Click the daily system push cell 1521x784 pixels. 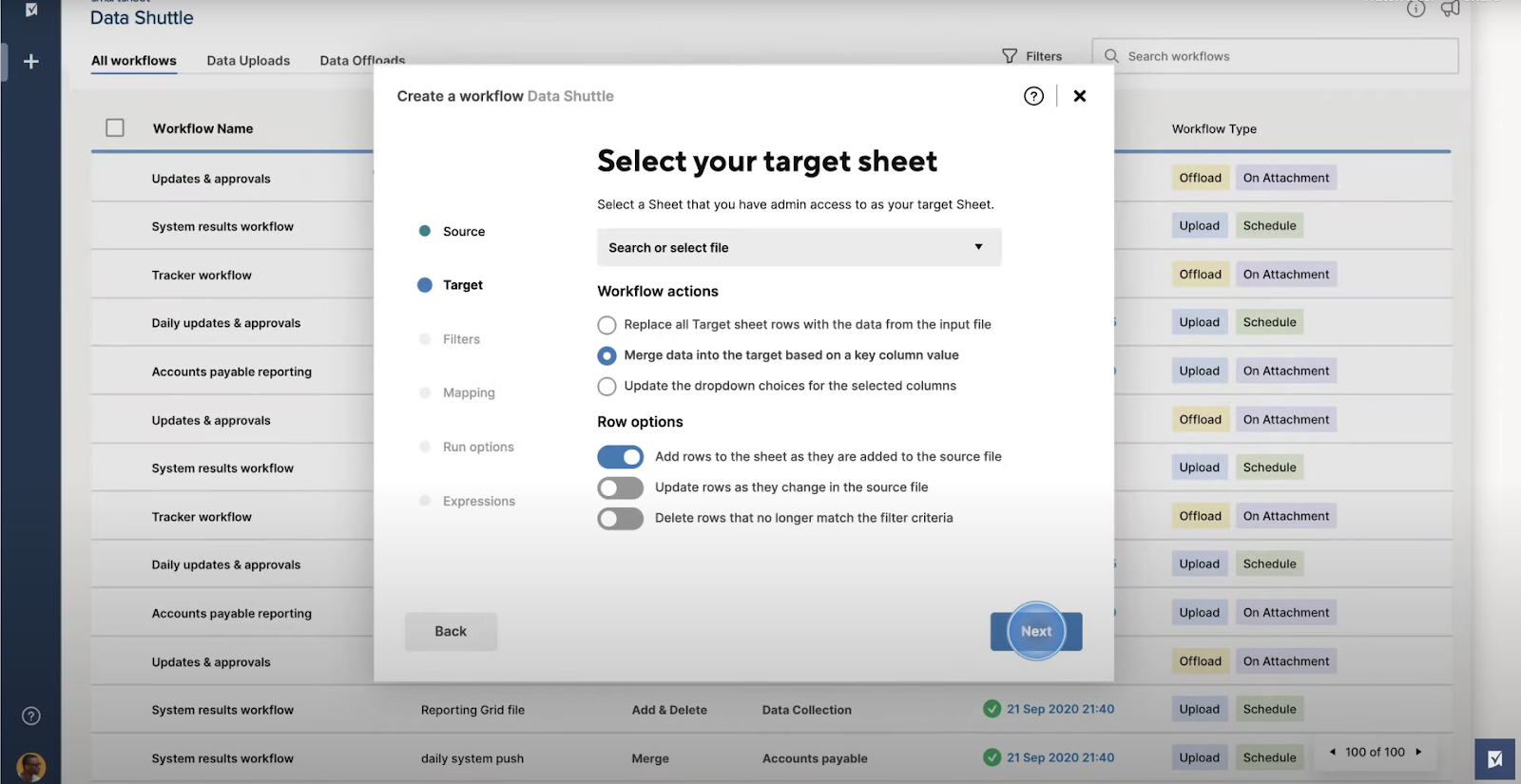coord(472,758)
